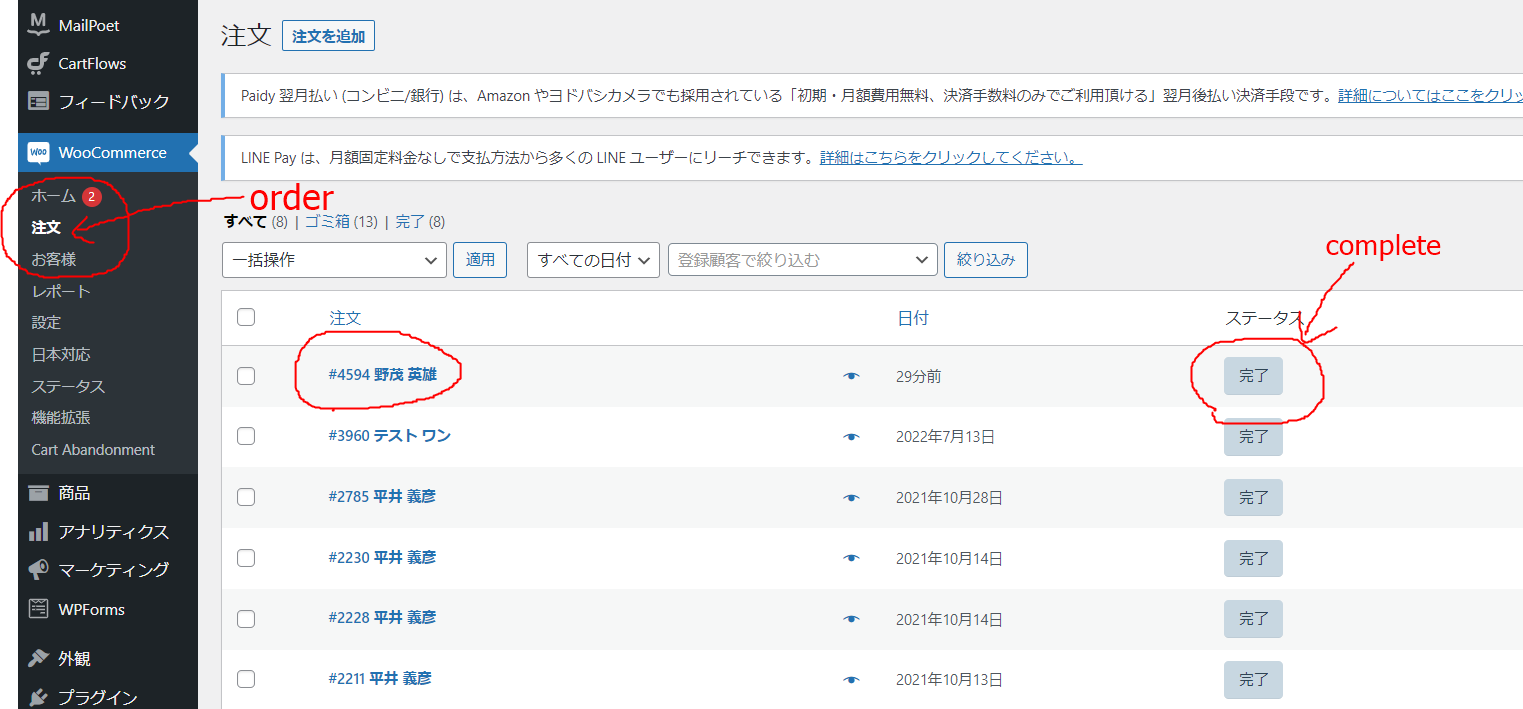Click the 適用 apply button
The height and width of the screenshot is (709, 1523).
[480, 260]
